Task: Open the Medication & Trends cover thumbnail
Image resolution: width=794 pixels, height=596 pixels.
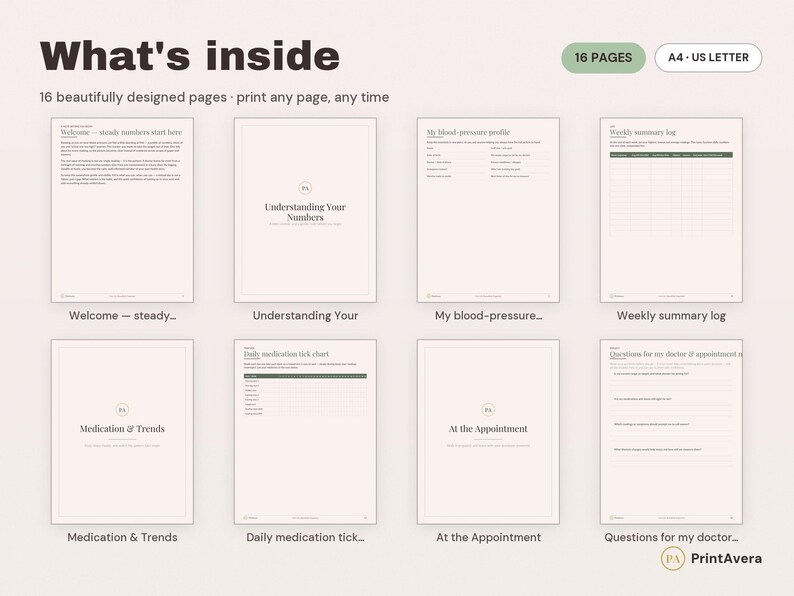Action: click(122, 432)
